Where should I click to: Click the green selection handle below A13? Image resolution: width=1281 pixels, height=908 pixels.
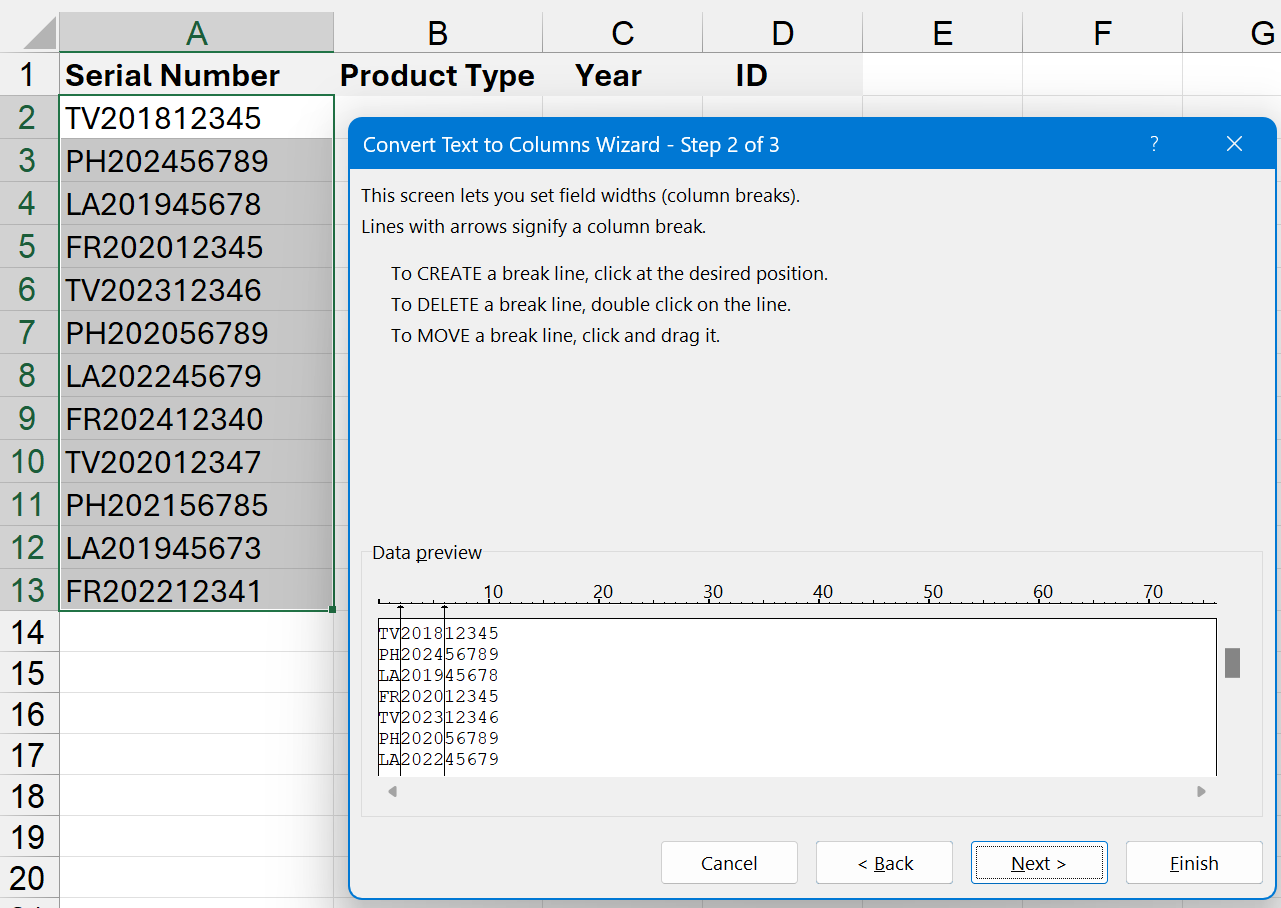[x=333, y=610]
